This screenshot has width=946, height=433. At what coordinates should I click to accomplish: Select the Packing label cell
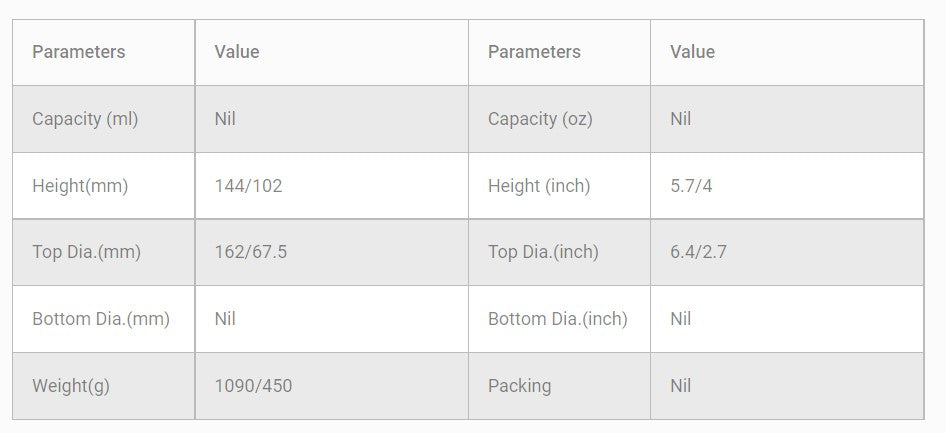click(x=519, y=386)
